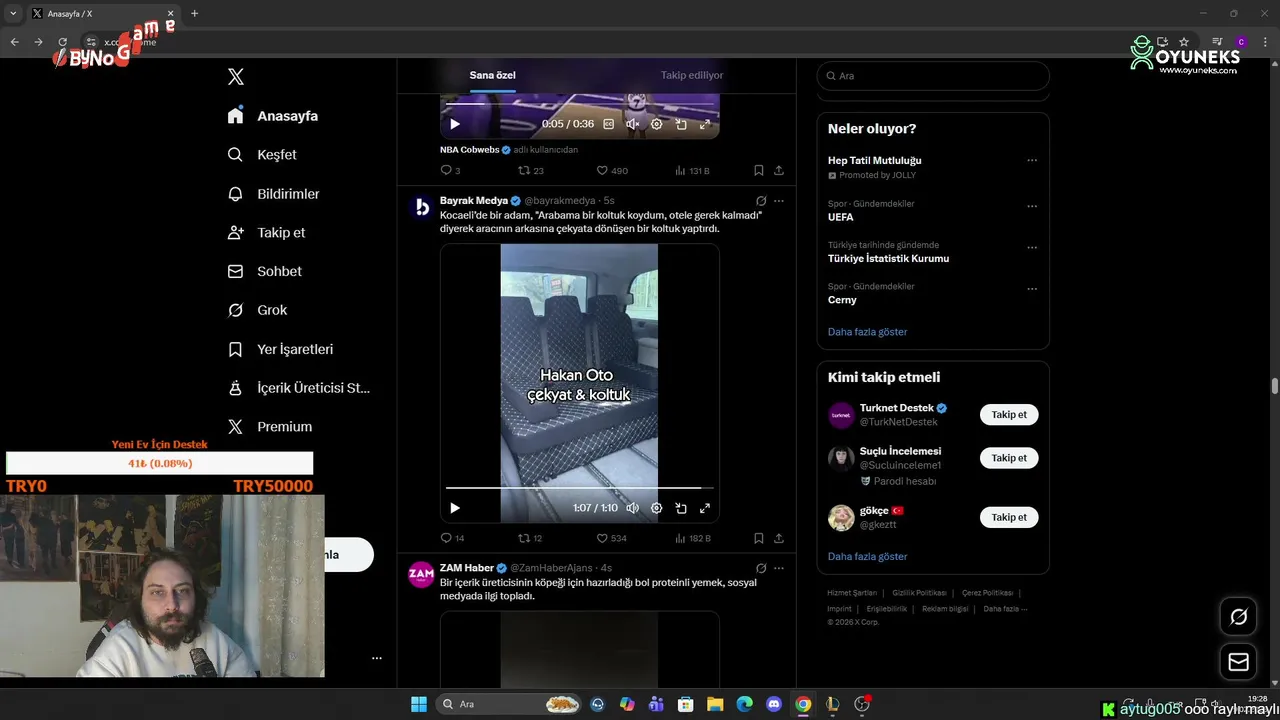Toggle picture-in-picture on Hakan Oto video

click(681, 508)
